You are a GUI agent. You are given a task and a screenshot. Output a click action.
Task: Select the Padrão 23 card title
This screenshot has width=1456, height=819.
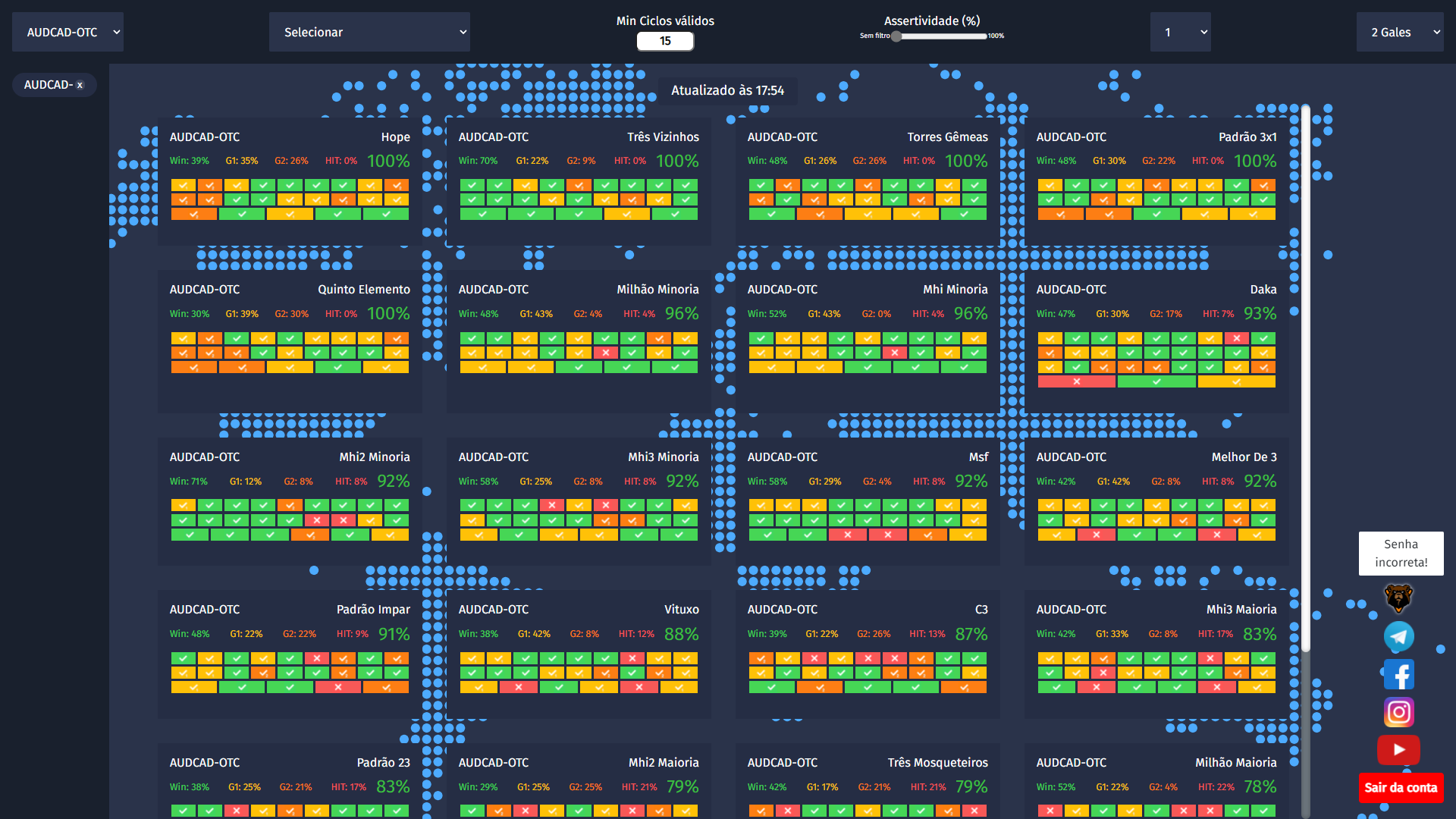[383, 762]
